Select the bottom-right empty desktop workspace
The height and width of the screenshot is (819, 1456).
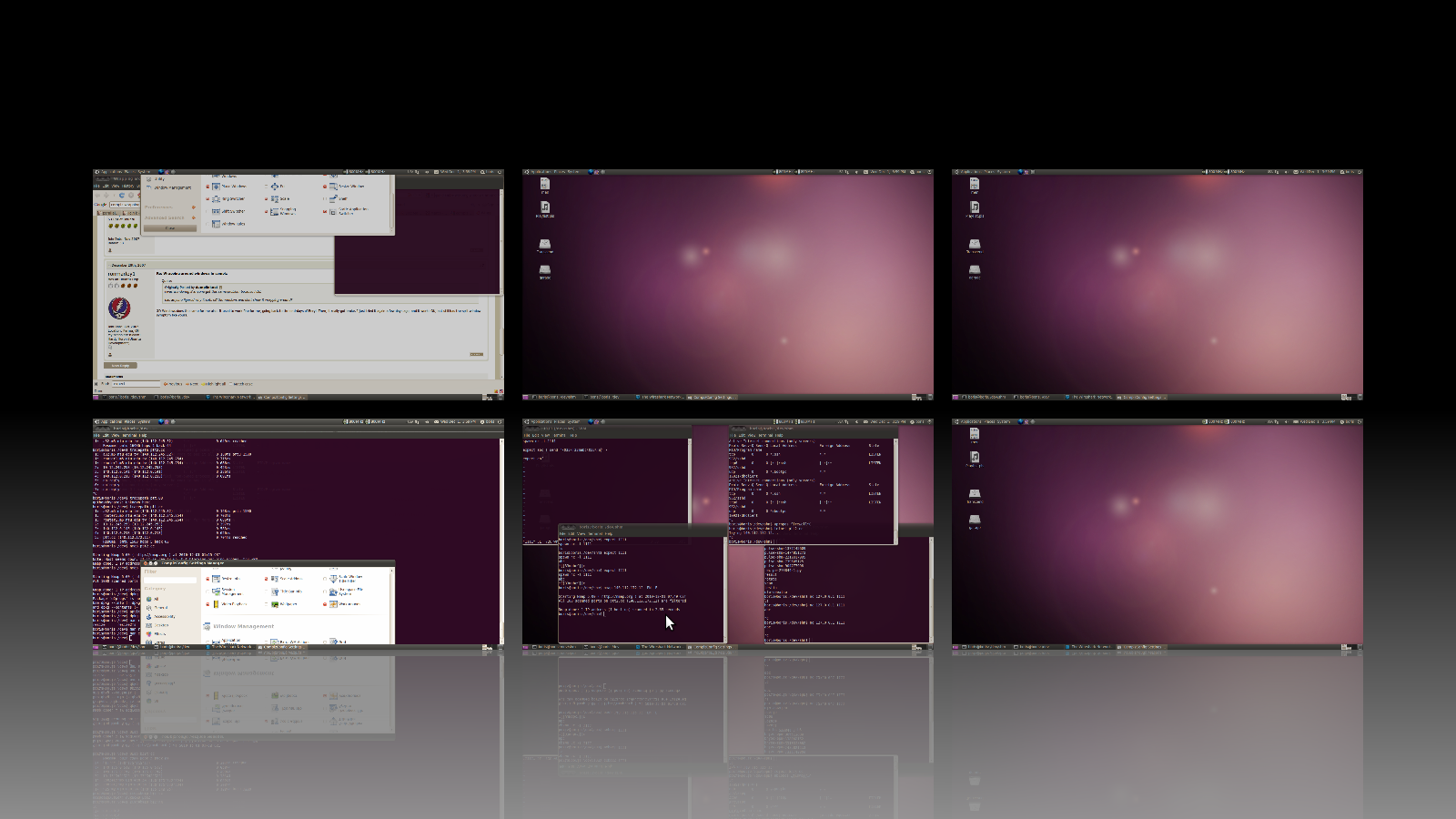coord(1158,535)
